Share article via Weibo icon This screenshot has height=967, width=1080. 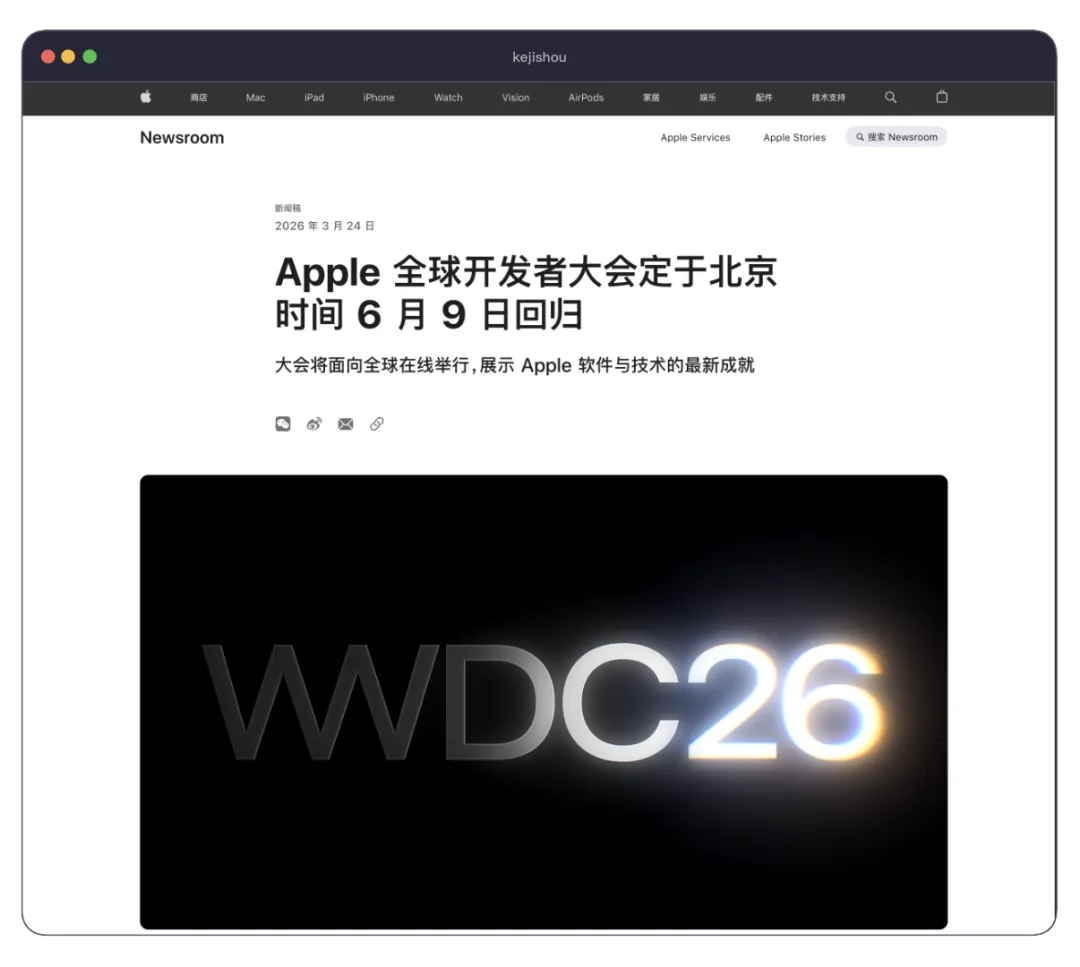(x=314, y=424)
